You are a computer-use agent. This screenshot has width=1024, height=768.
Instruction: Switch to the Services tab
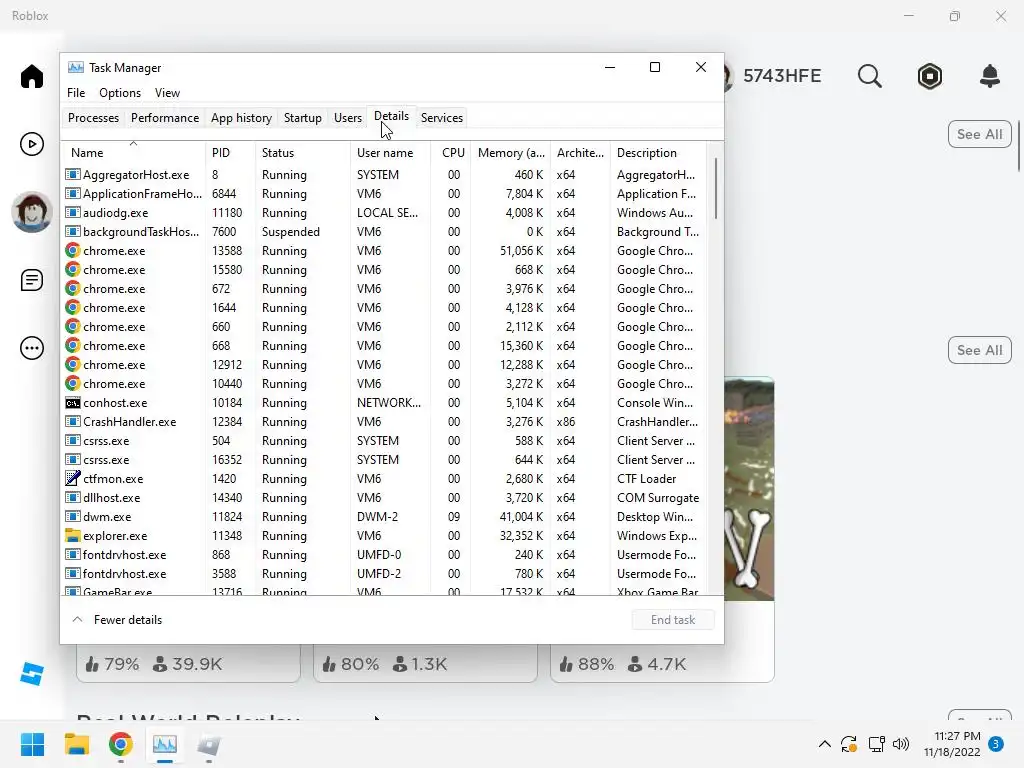[x=441, y=118]
